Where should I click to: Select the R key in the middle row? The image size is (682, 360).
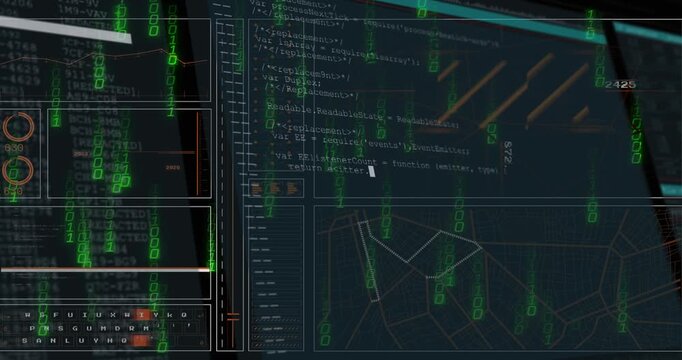point(132,328)
